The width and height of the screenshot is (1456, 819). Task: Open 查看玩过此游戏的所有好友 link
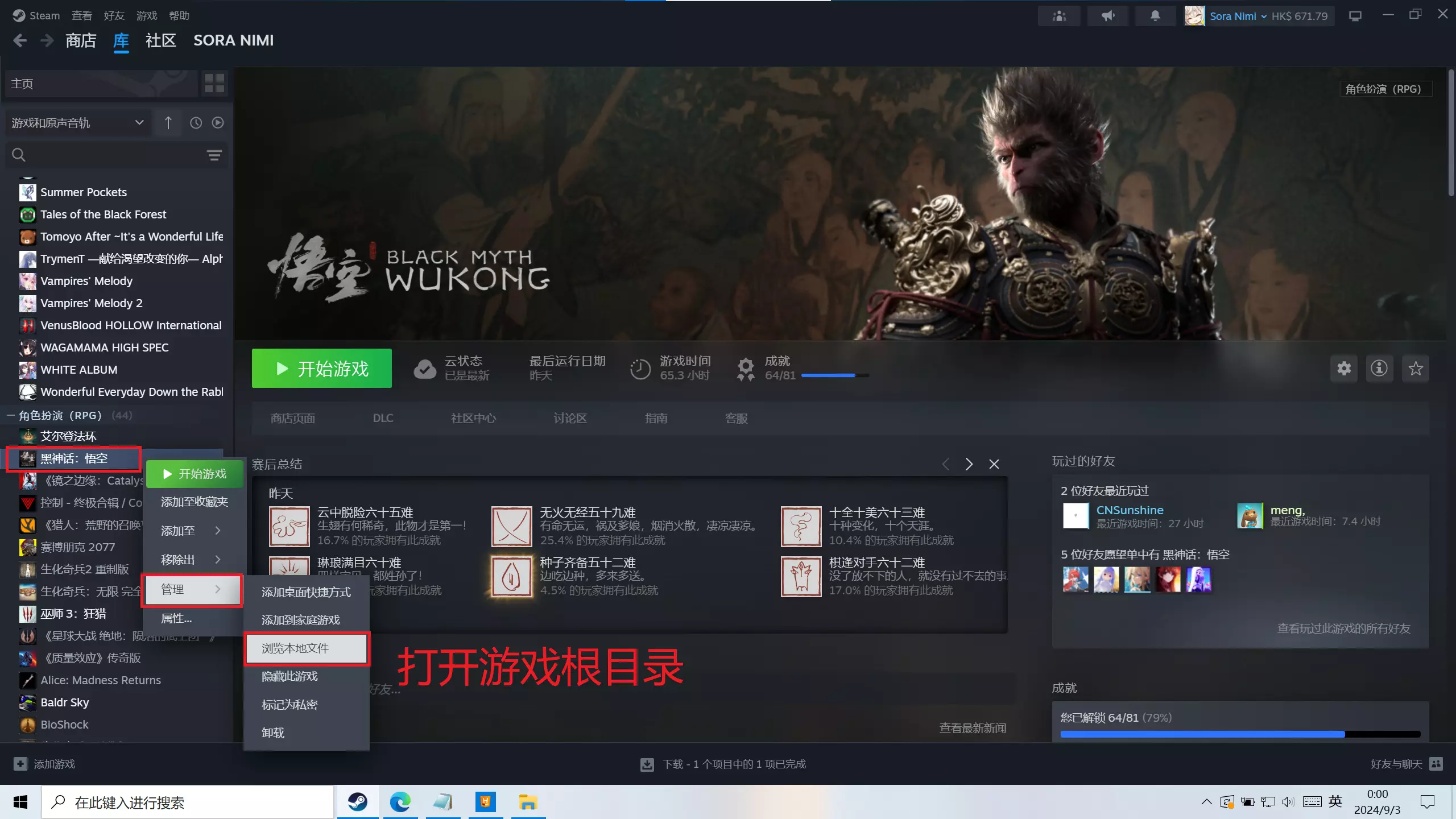coord(1343,628)
